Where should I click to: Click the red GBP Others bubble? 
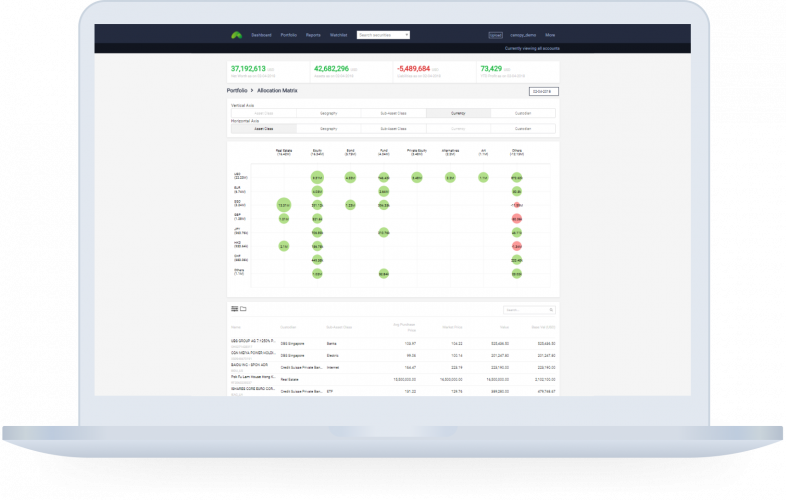click(517, 219)
